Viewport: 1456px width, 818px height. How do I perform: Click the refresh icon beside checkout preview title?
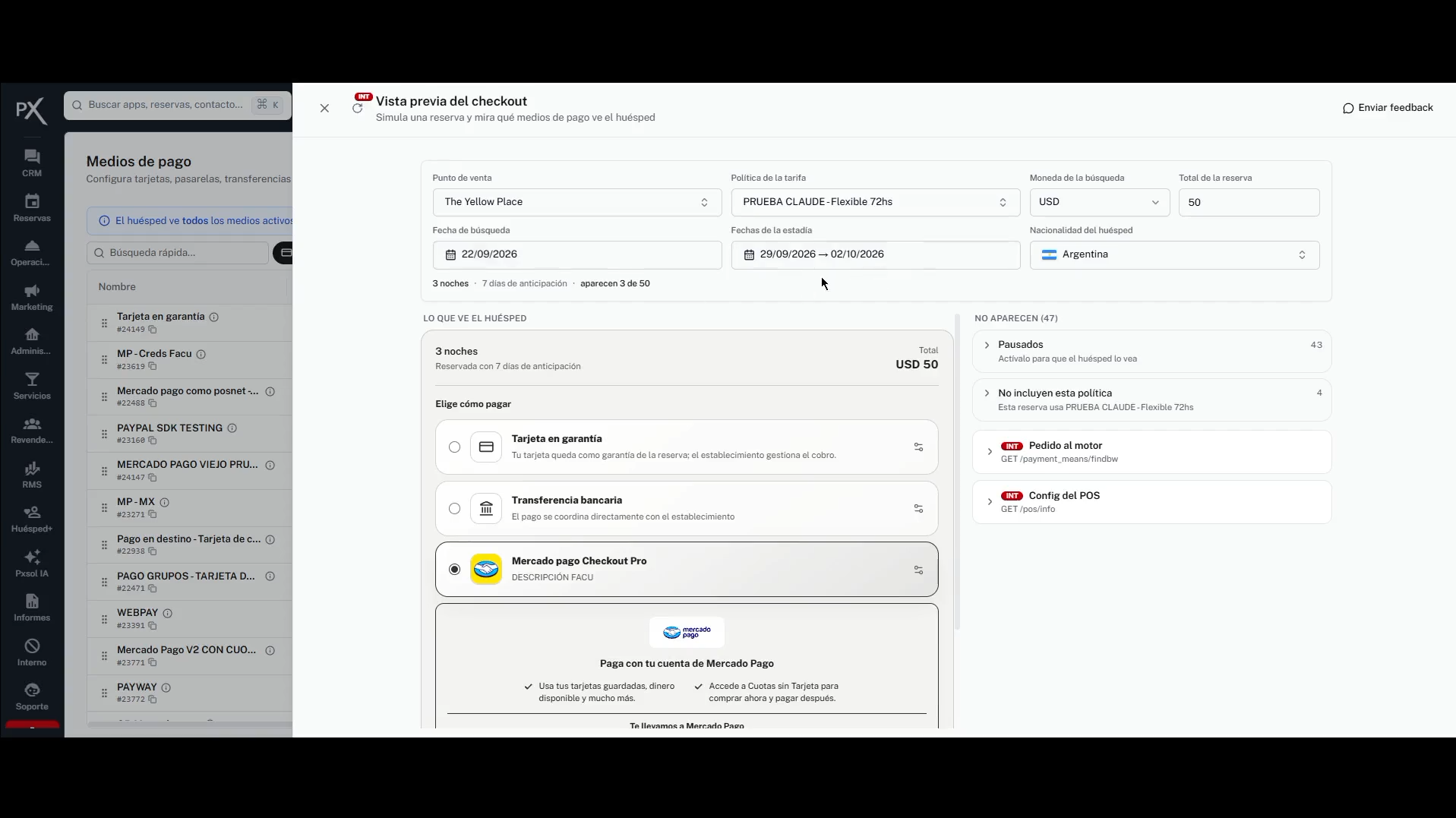(358, 108)
